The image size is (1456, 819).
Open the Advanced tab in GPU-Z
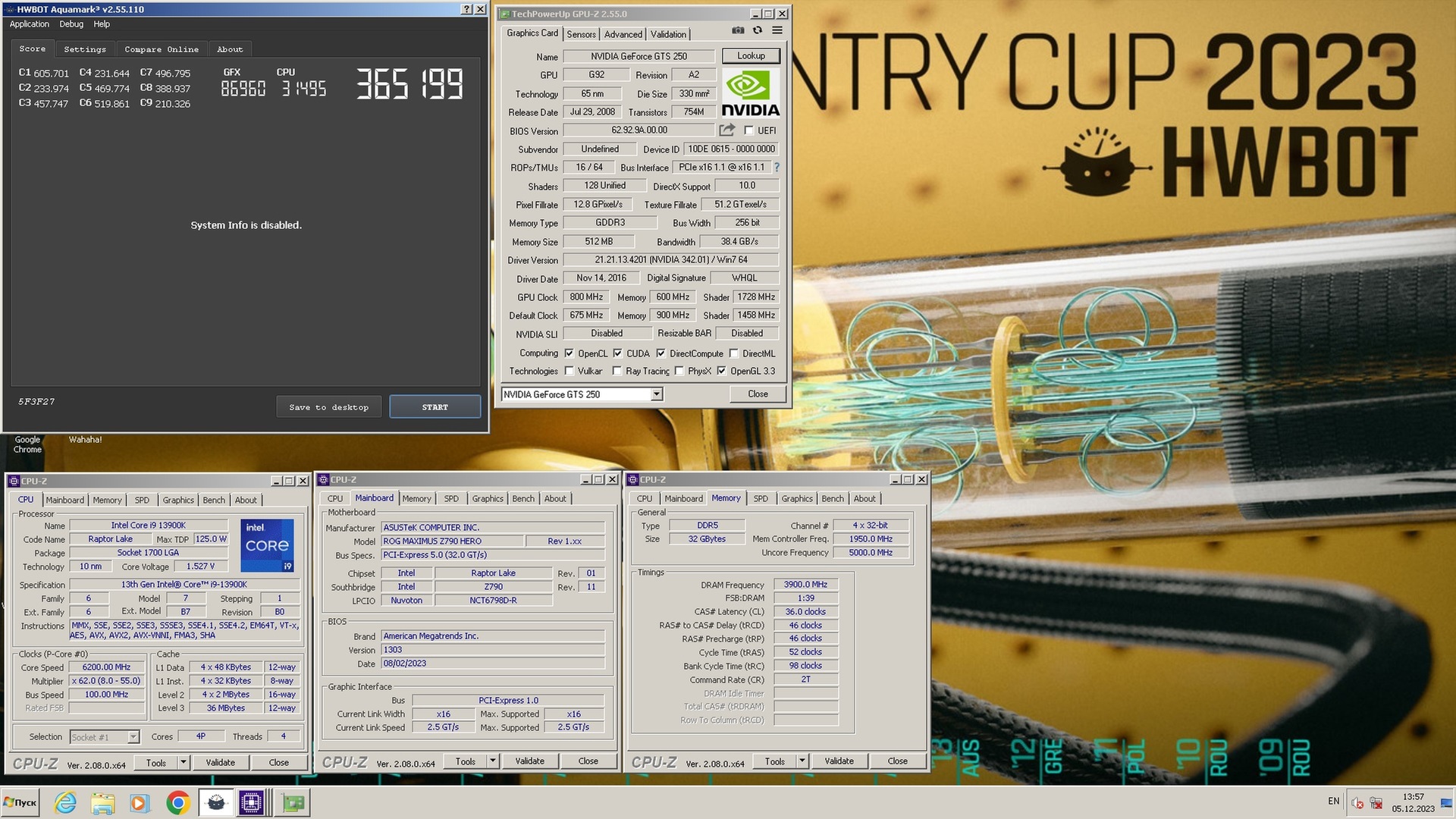pos(623,34)
